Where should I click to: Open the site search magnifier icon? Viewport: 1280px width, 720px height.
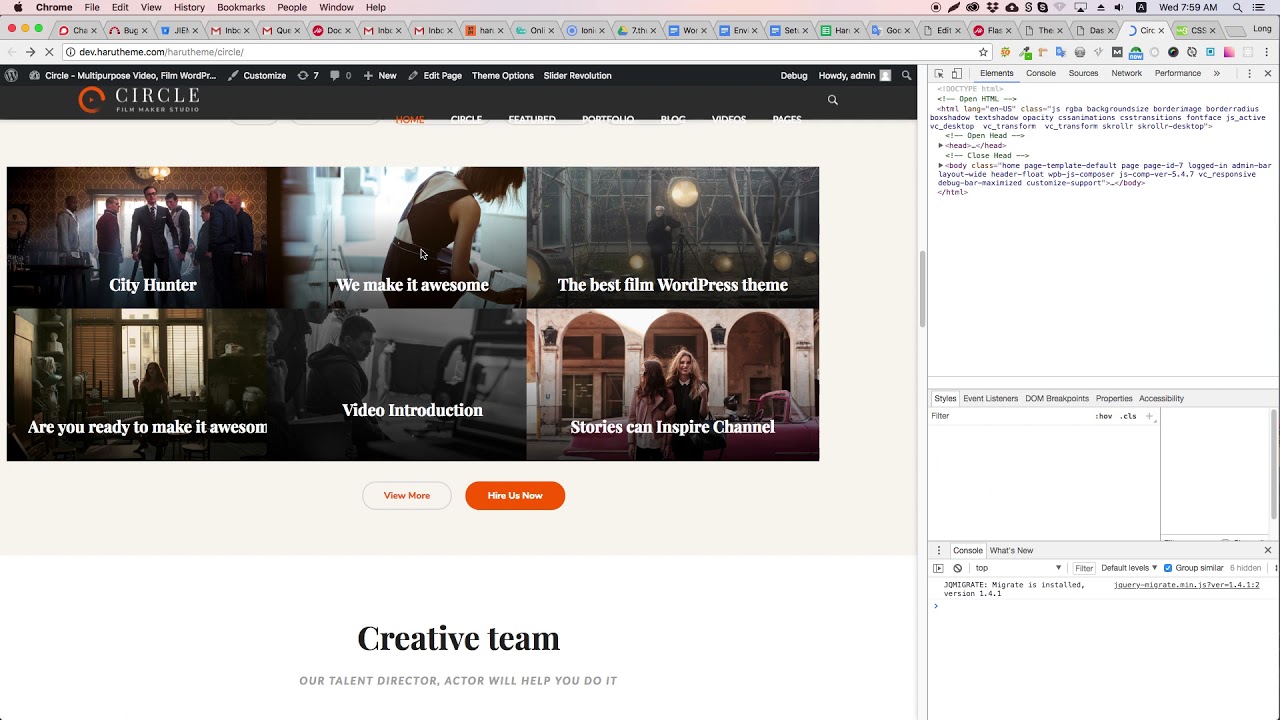click(x=833, y=100)
